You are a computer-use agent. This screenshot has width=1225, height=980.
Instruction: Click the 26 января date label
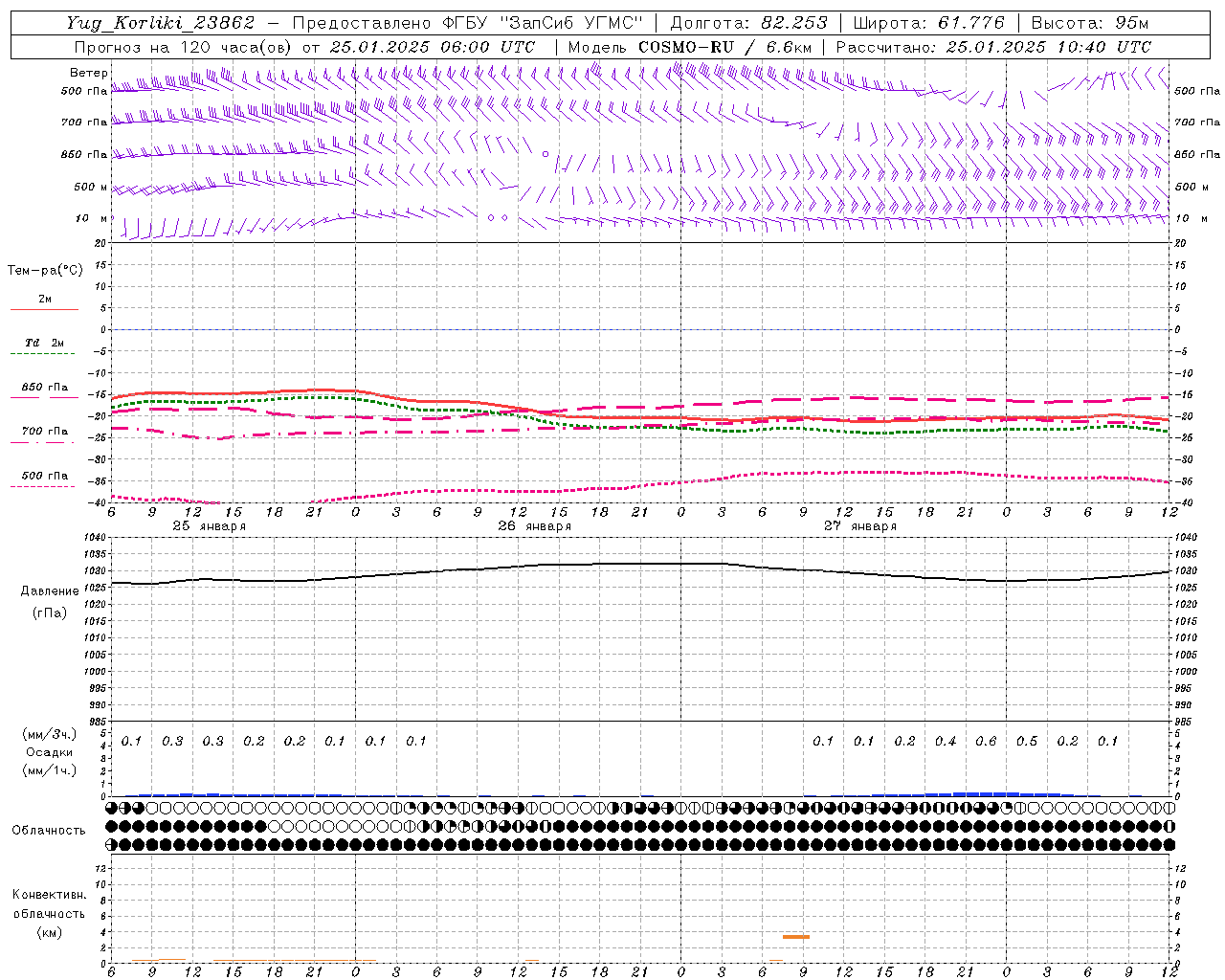click(x=535, y=526)
